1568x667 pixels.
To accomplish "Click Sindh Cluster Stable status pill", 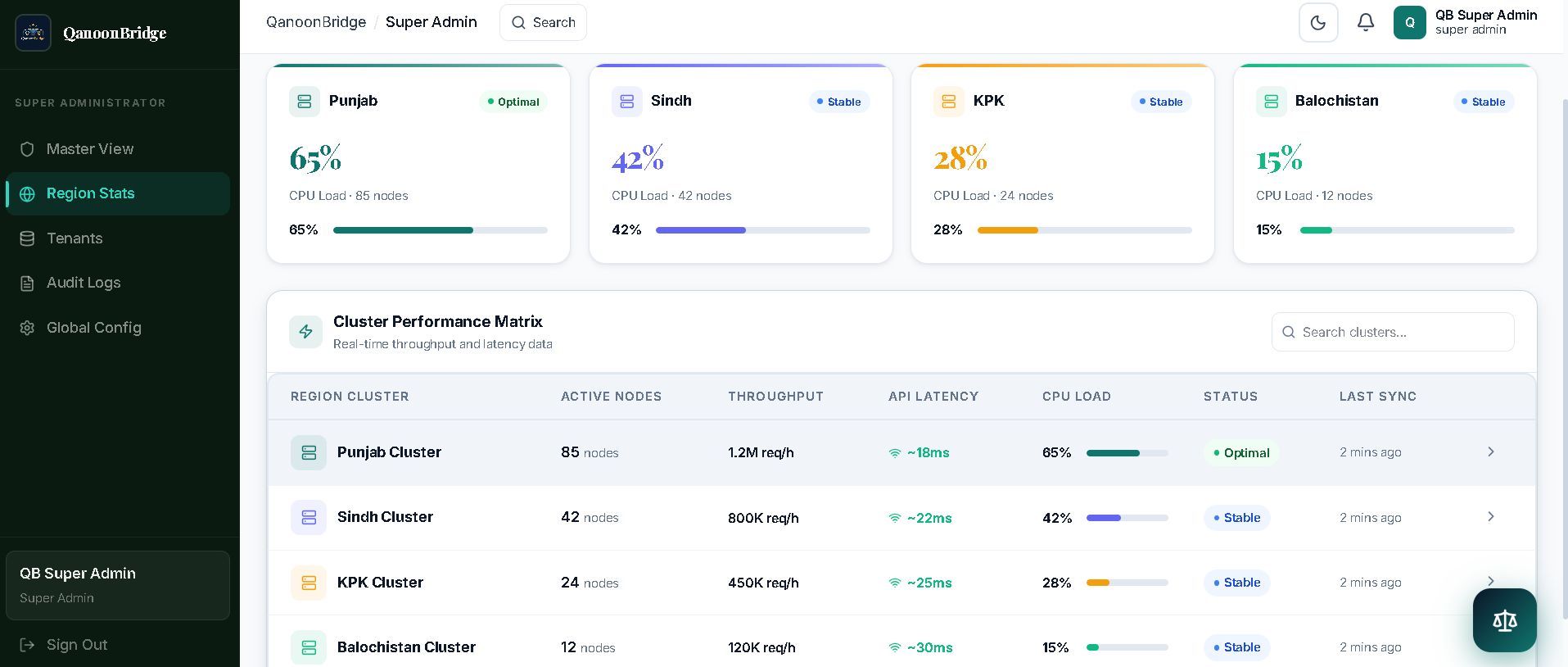I will click(x=1237, y=518).
